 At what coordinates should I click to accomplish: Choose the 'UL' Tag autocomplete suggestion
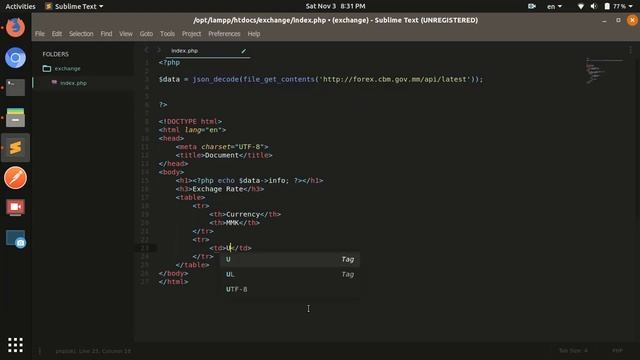(290, 274)
